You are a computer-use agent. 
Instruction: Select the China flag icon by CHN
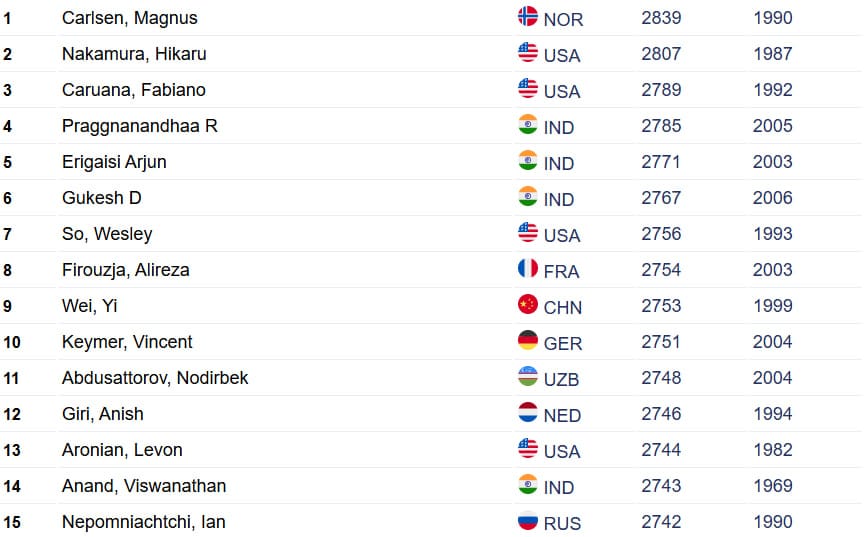(527, 304)
